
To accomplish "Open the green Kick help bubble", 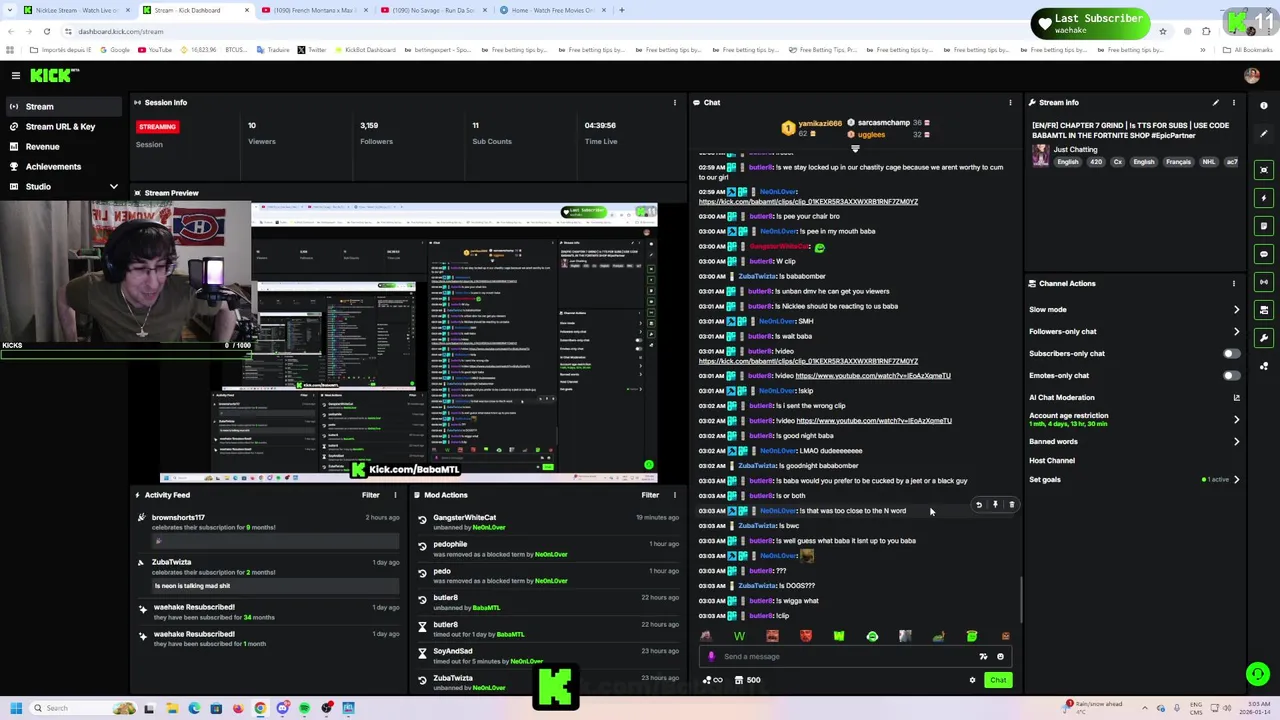I will [1257, 674].
